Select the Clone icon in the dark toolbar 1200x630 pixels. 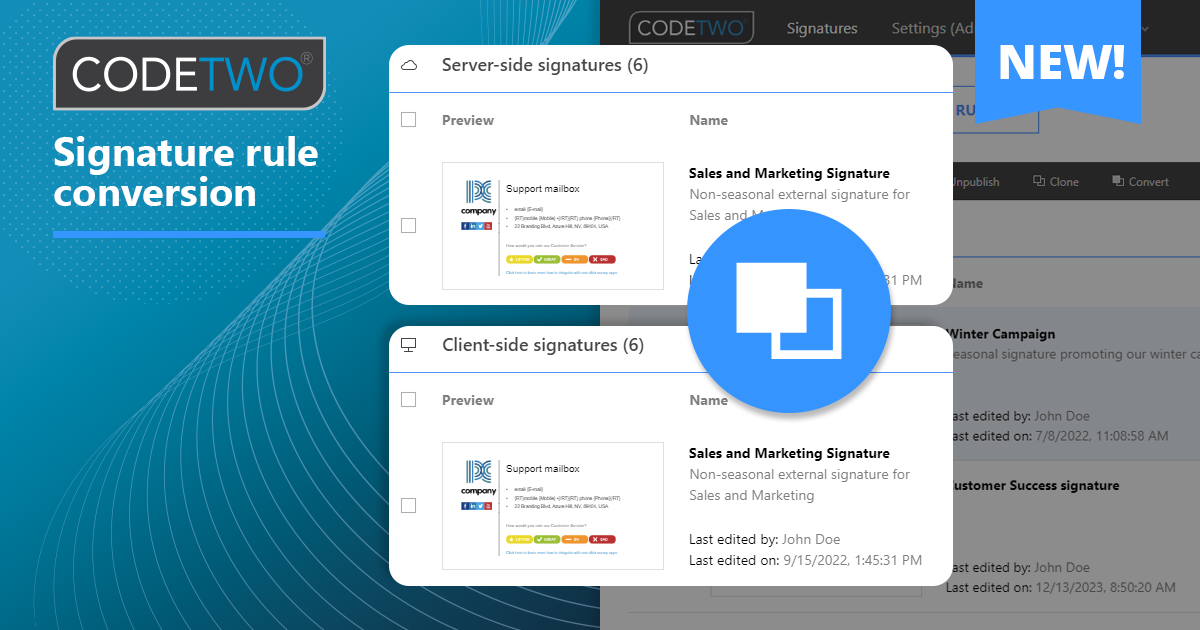(1041, 181)
